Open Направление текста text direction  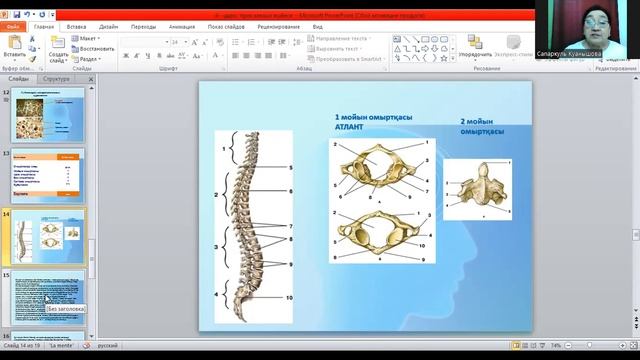(x=339, y=38)
